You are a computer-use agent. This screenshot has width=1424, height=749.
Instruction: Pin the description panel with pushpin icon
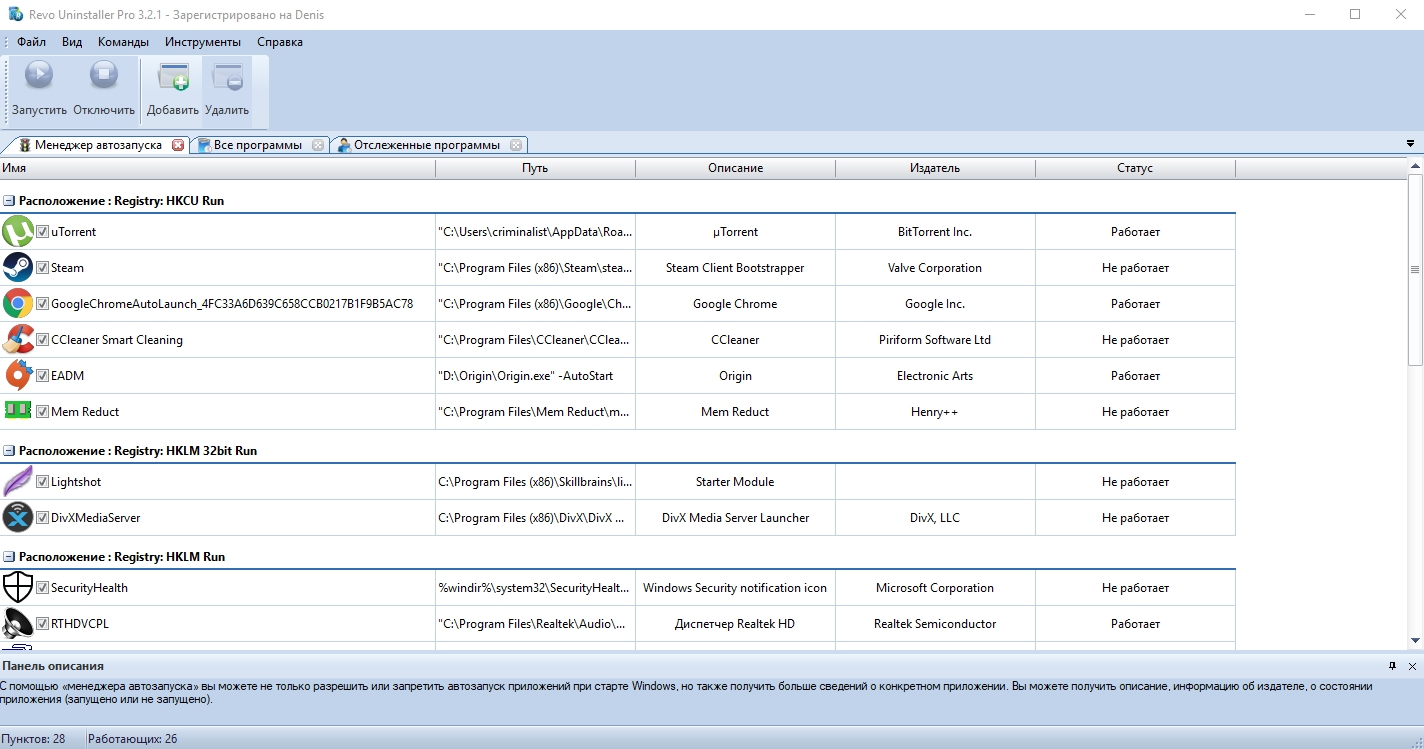coord(1392,666)
